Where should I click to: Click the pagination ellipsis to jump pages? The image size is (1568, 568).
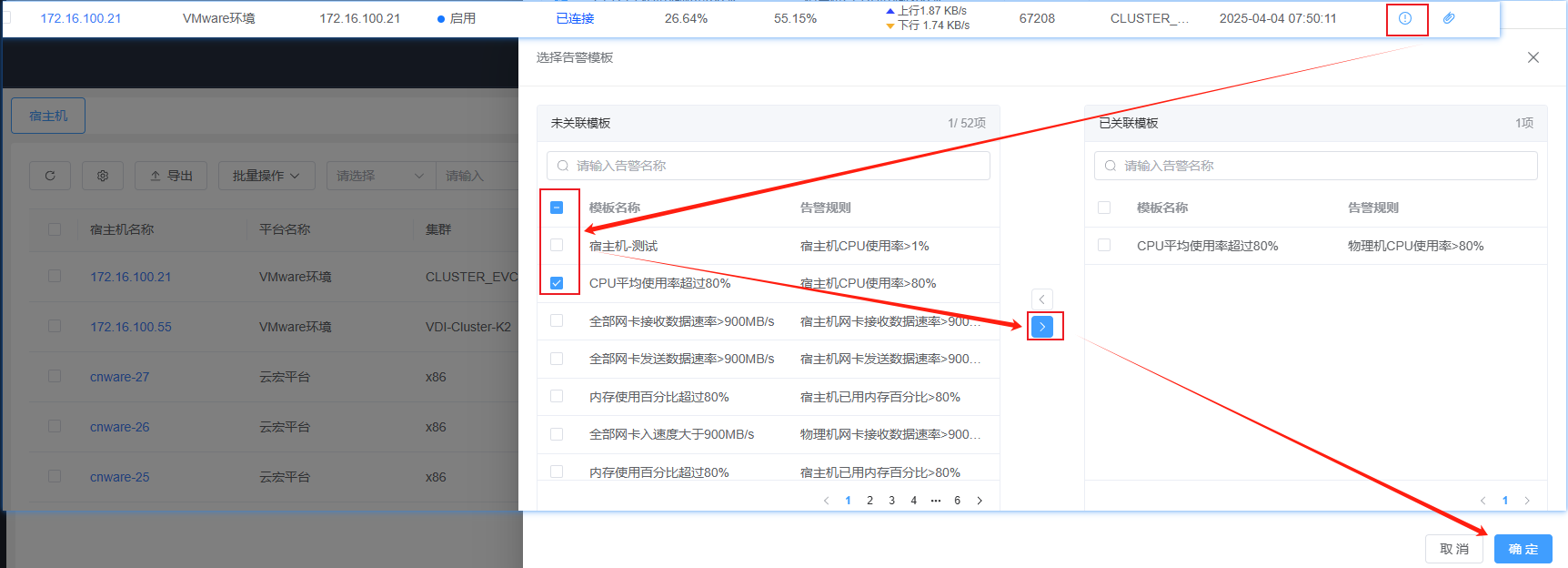pos(936,501)
